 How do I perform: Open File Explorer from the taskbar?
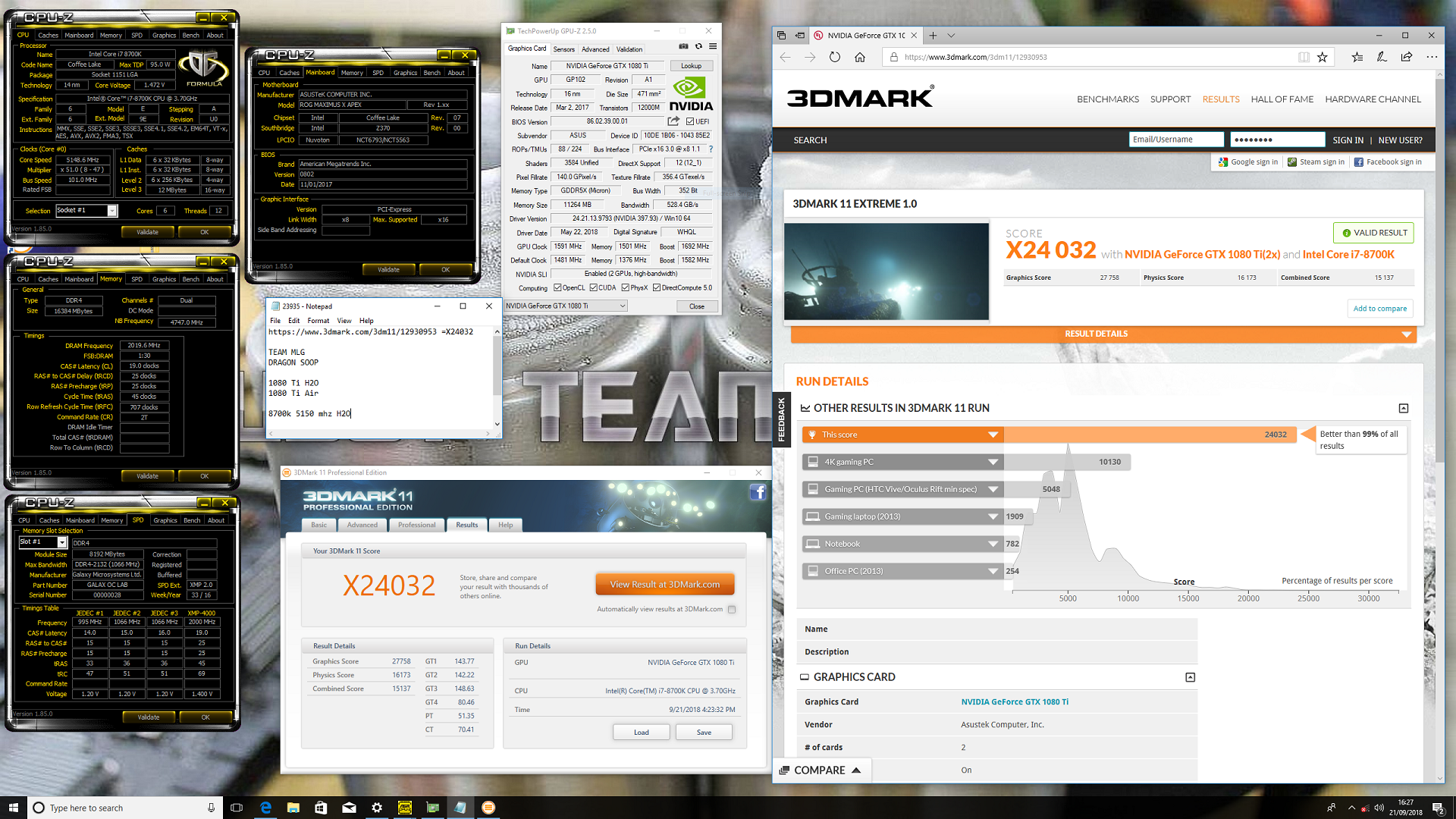coord(293,808)
